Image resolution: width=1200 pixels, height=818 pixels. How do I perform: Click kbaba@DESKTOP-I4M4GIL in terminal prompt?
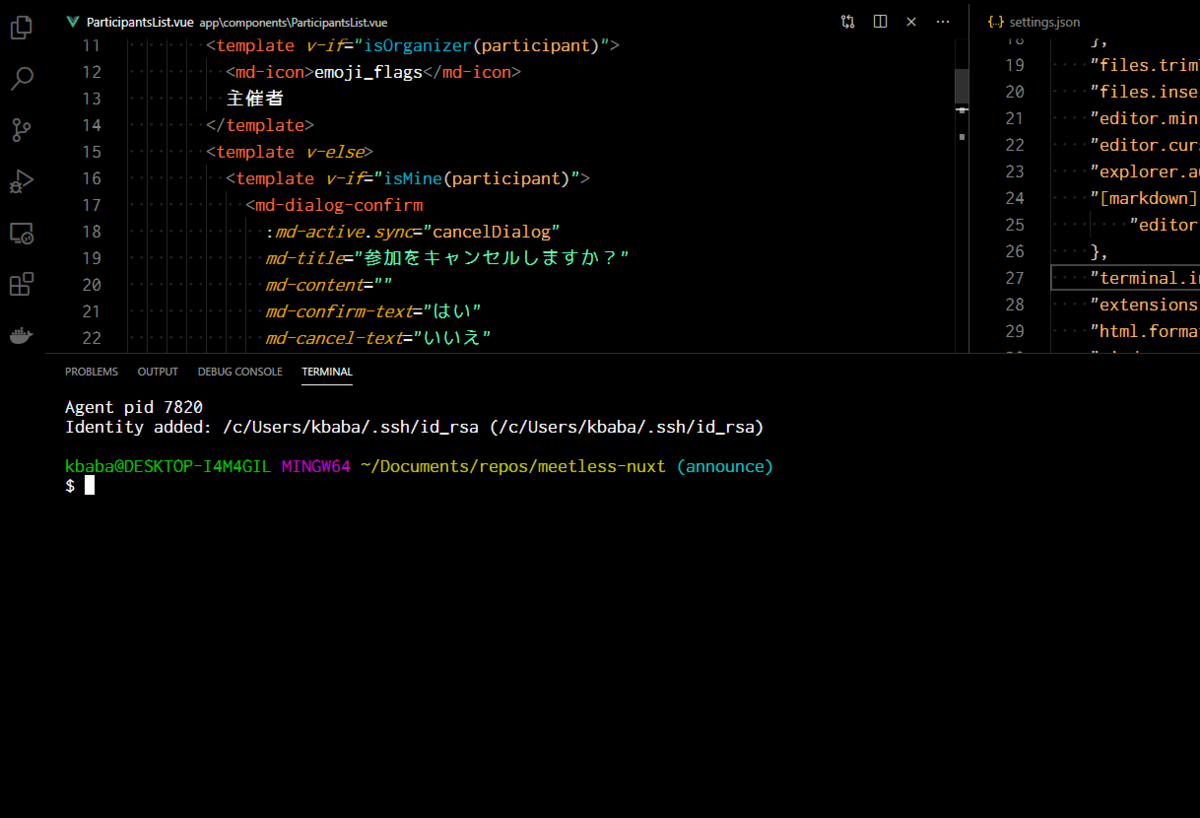tap(168, 467)
